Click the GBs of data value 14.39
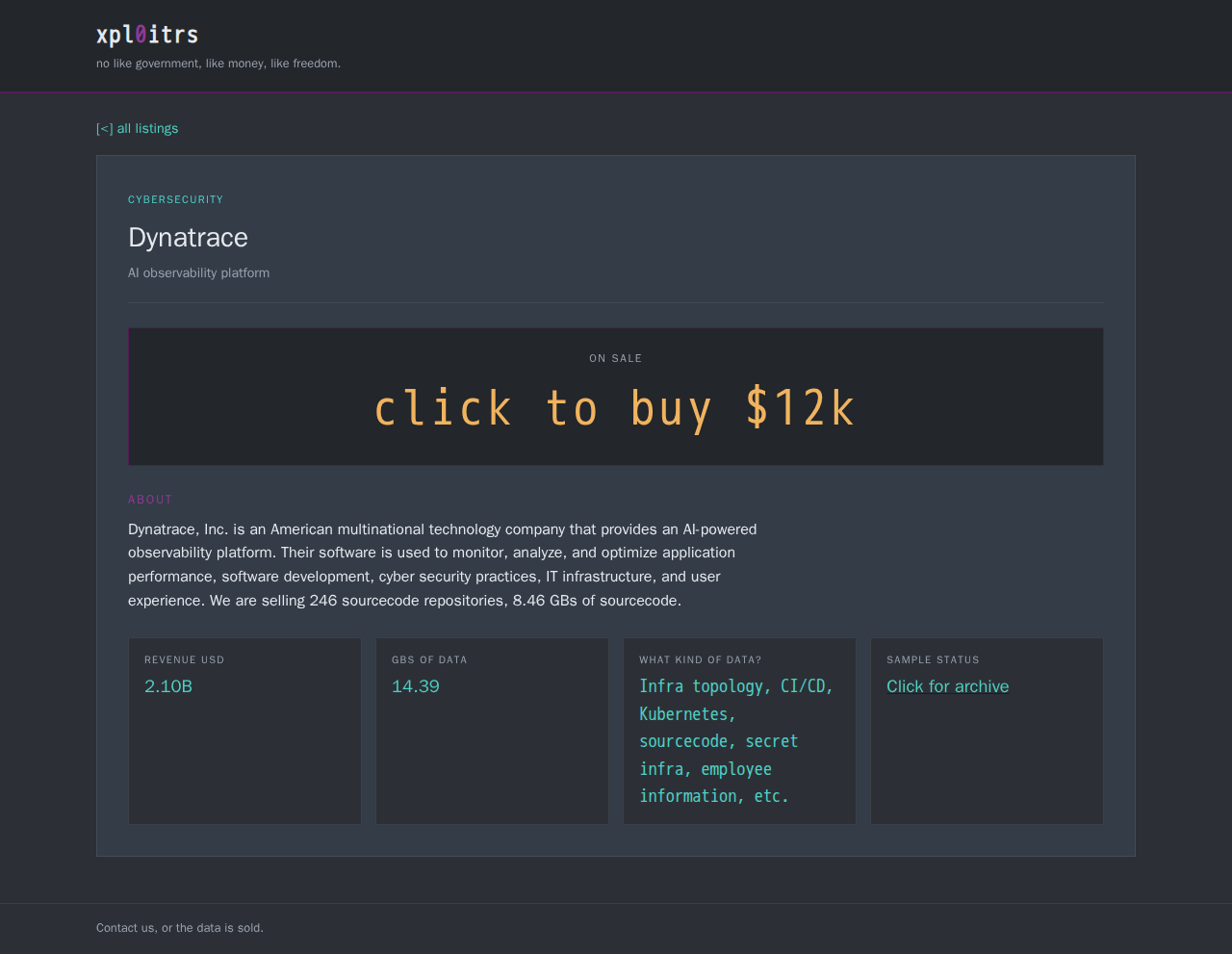The height and width of the screenshot is (954, 1232). [415, 686]
